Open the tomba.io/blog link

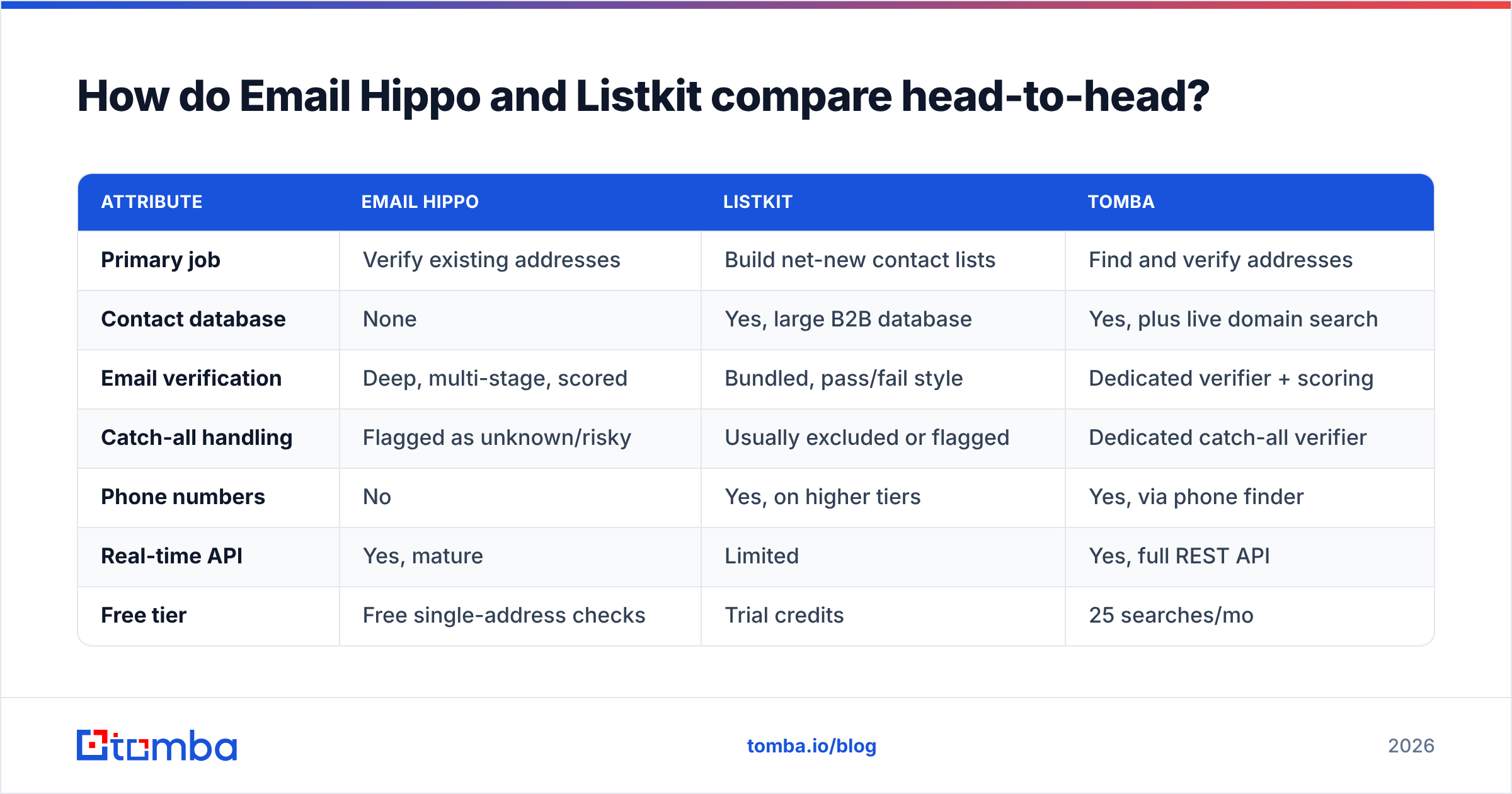[x=811, y=746]
